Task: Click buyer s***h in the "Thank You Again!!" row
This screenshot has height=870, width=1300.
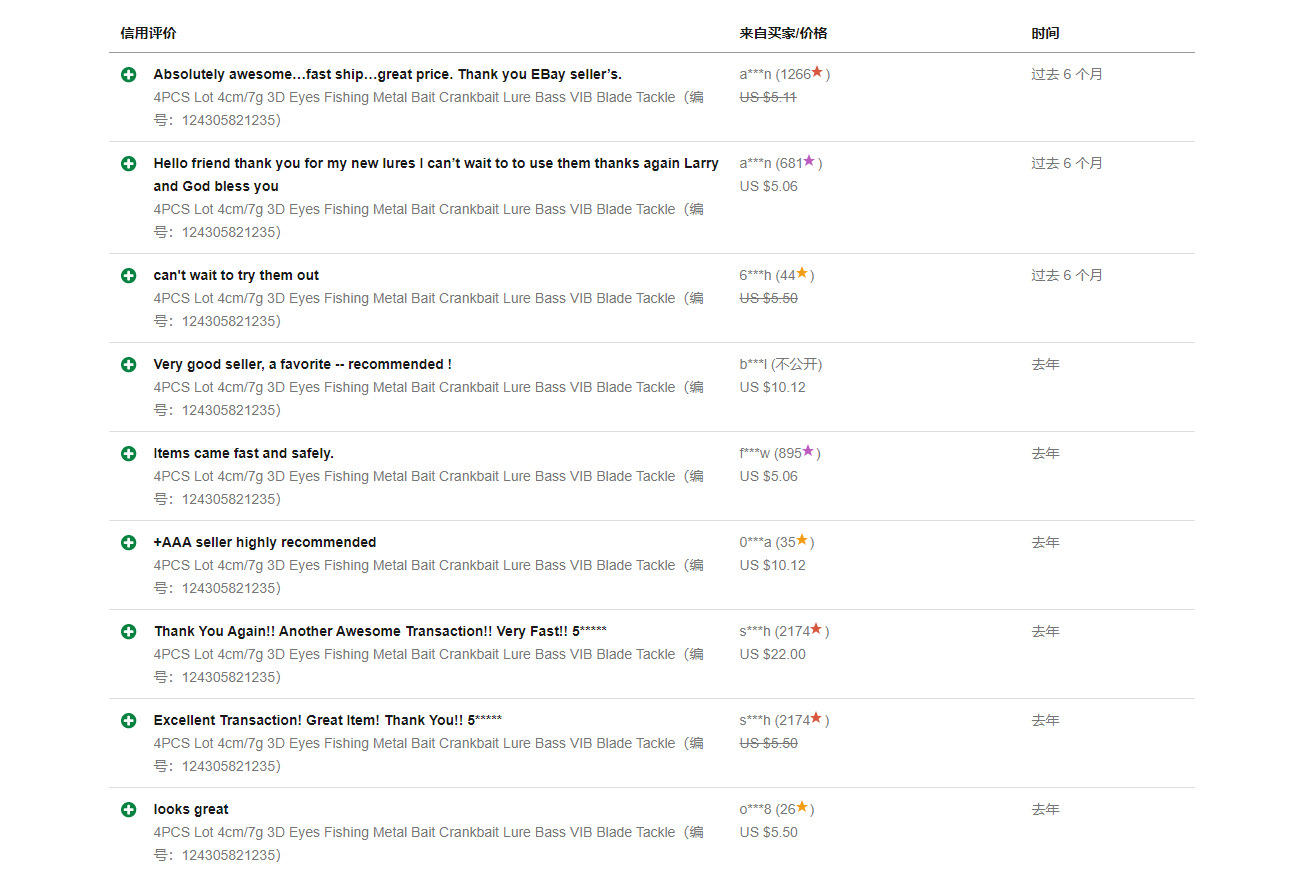Action: click(755, 631)
